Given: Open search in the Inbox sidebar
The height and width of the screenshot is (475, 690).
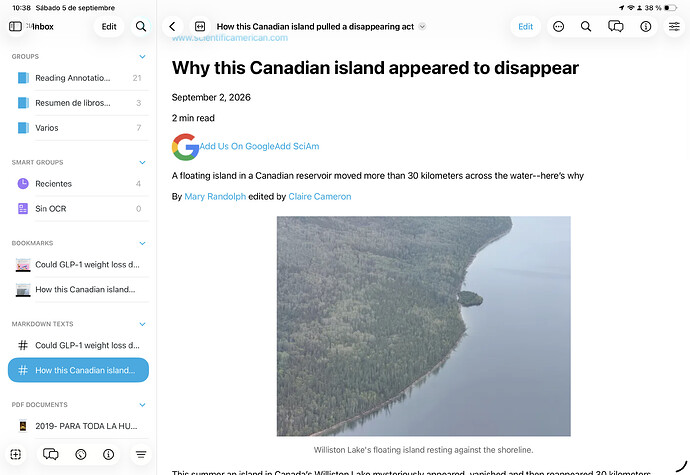Looking at the screenshot, I should pyautogui.click(x=141, y=26).
